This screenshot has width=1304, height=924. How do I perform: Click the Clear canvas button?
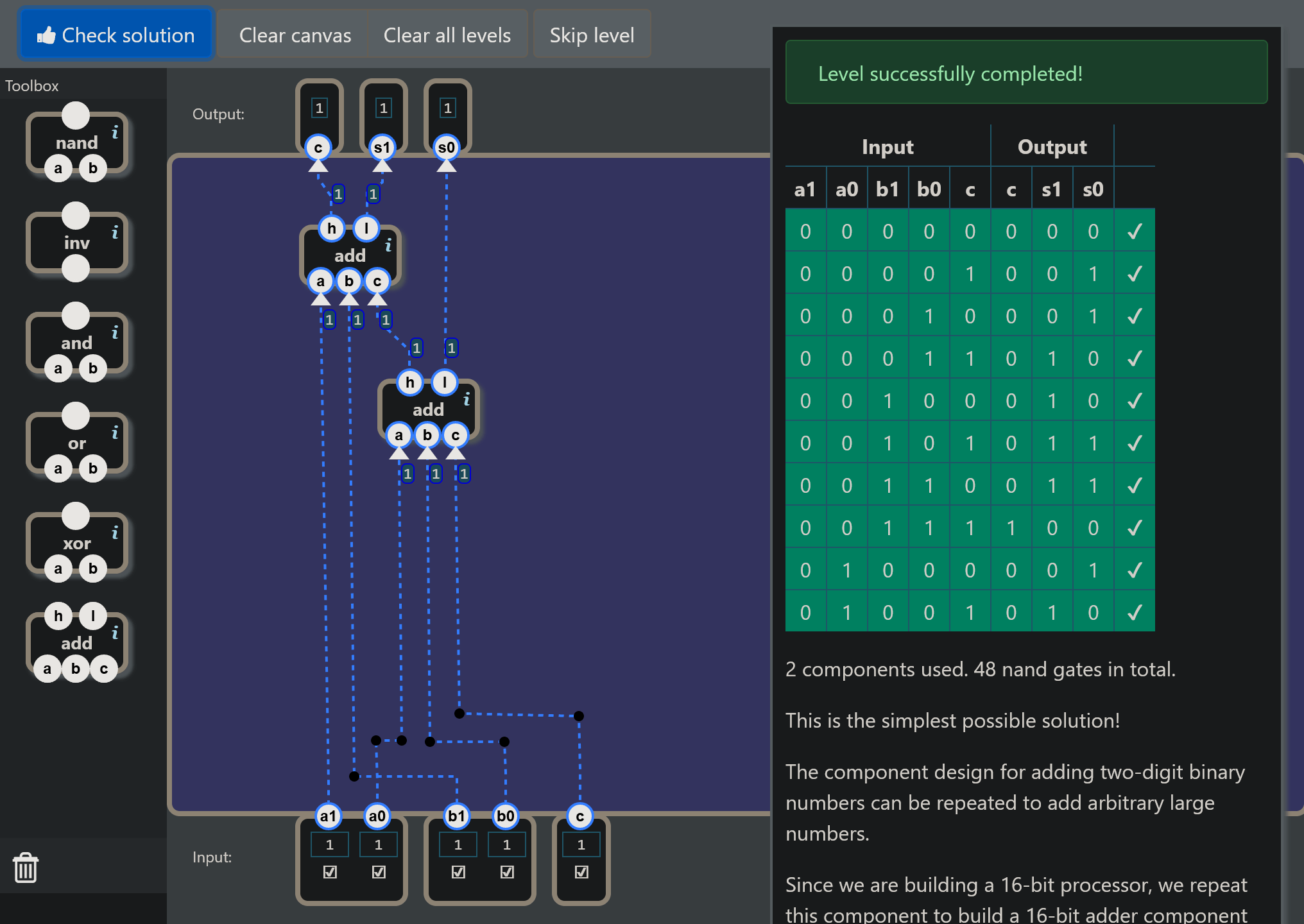point(295,35)
